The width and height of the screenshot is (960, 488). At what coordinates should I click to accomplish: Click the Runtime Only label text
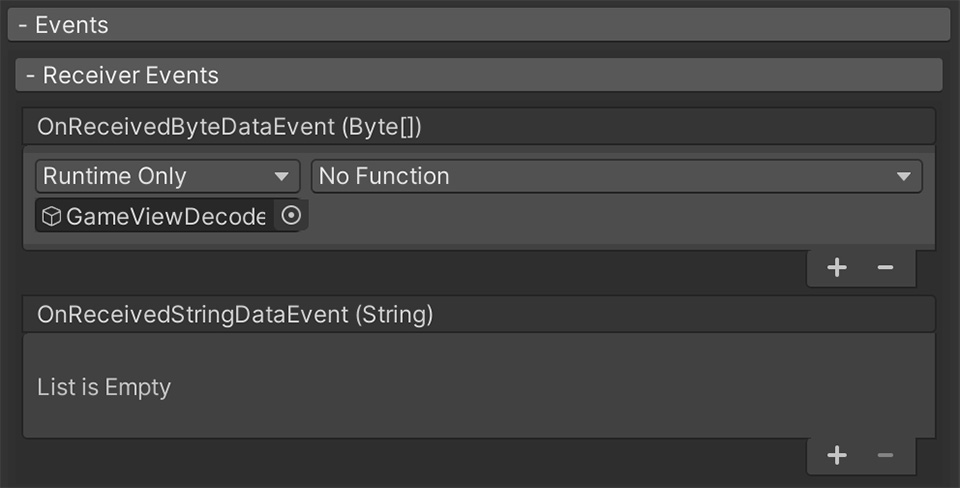[x=114, y=176]
